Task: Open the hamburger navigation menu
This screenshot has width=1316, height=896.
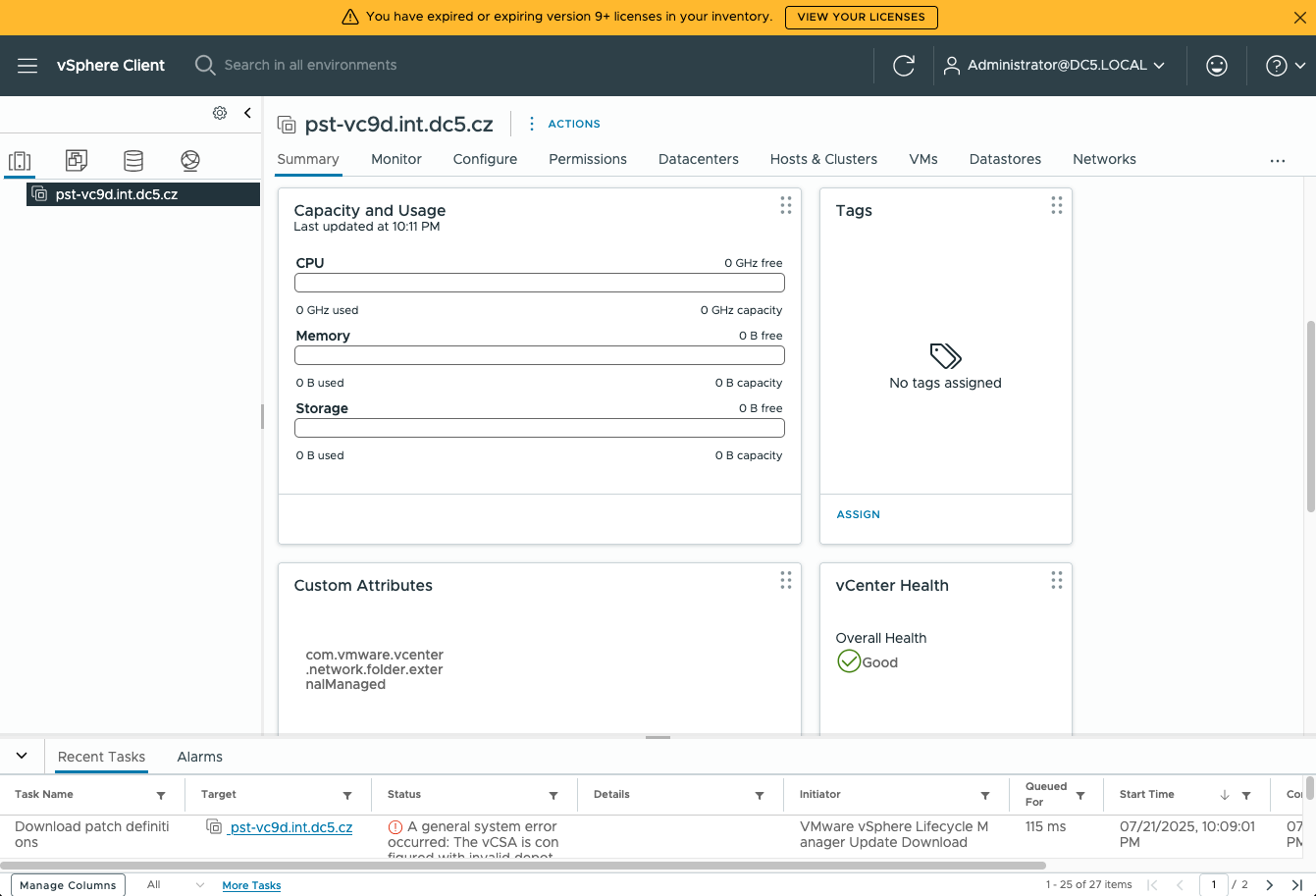Action: pyautogui.click(x=27, y=66)
